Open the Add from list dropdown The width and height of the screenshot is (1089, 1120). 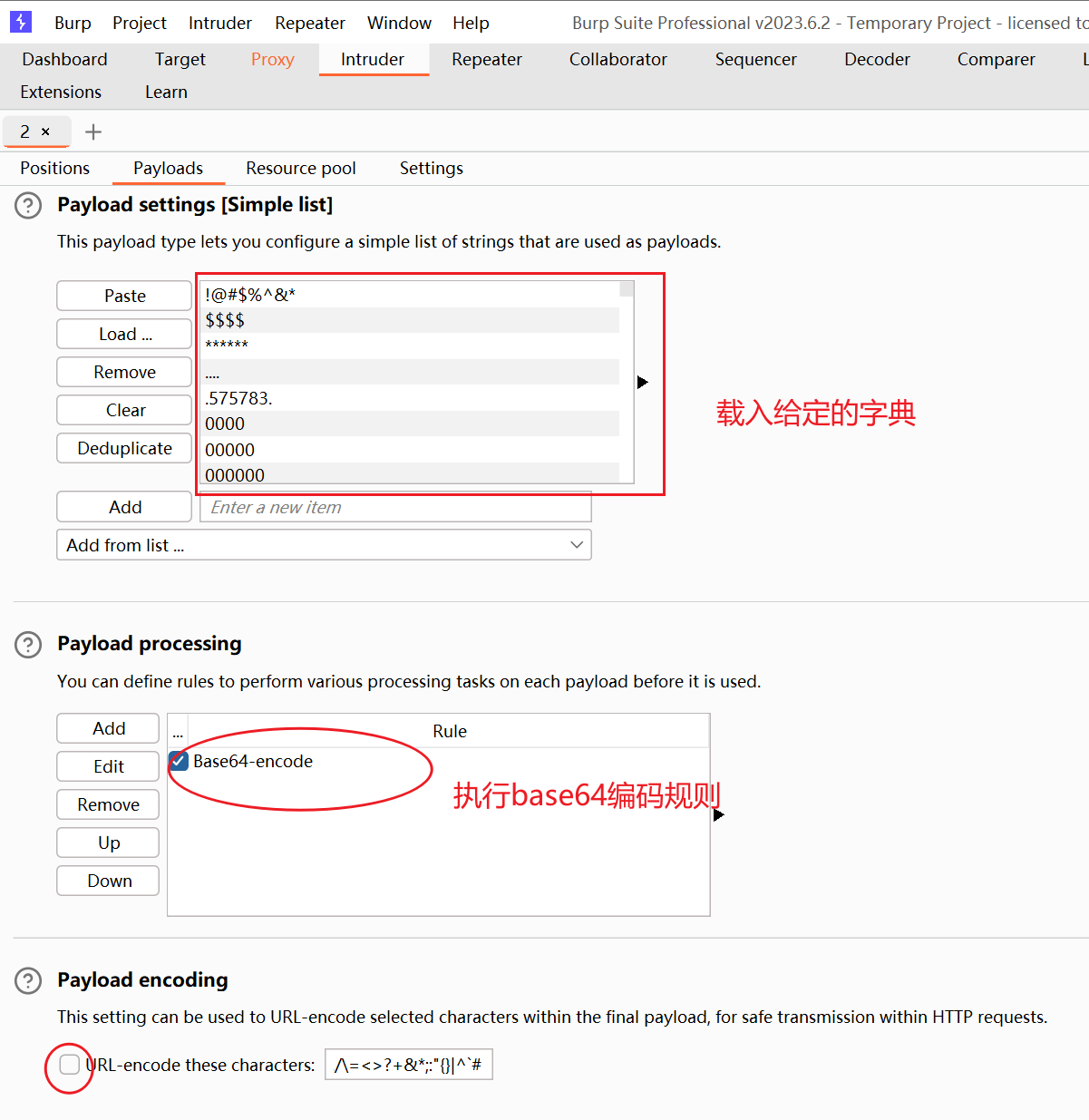click(324, 545)
